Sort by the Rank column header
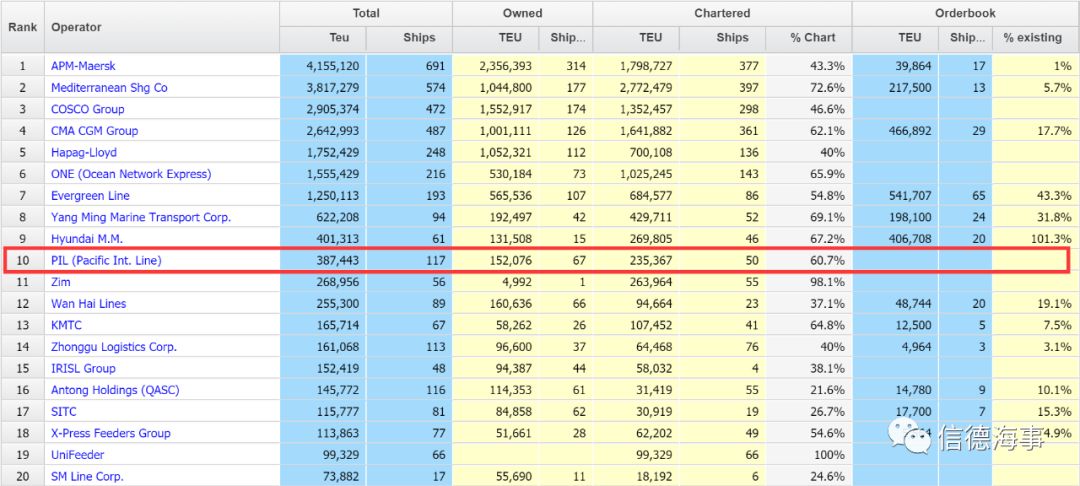 pos(22,27)
